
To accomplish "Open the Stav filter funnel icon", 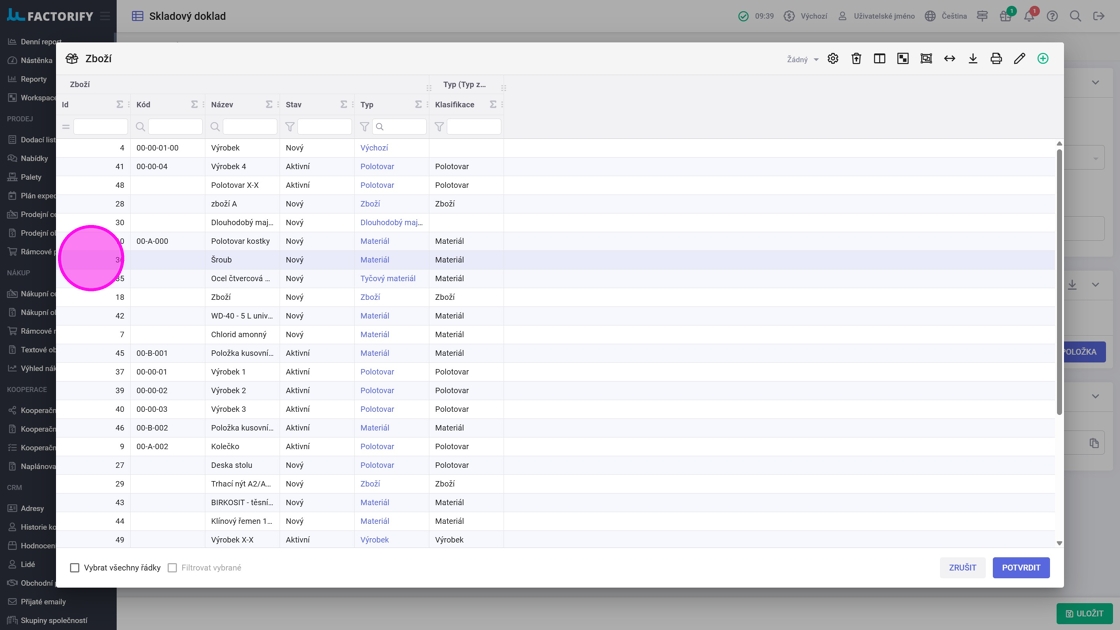I will (x=290, y=126).
